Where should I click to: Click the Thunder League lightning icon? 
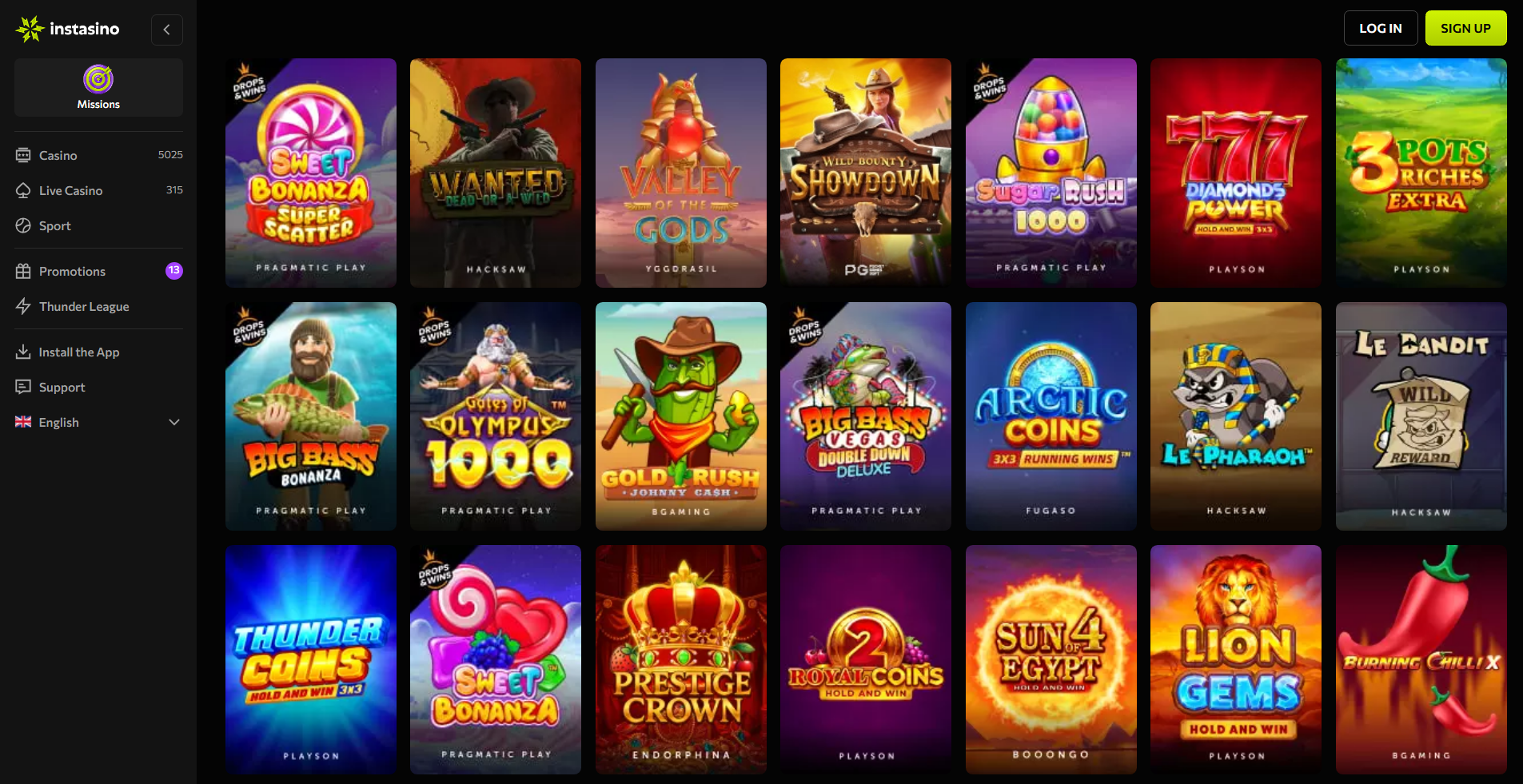click(x=23, y=306)
